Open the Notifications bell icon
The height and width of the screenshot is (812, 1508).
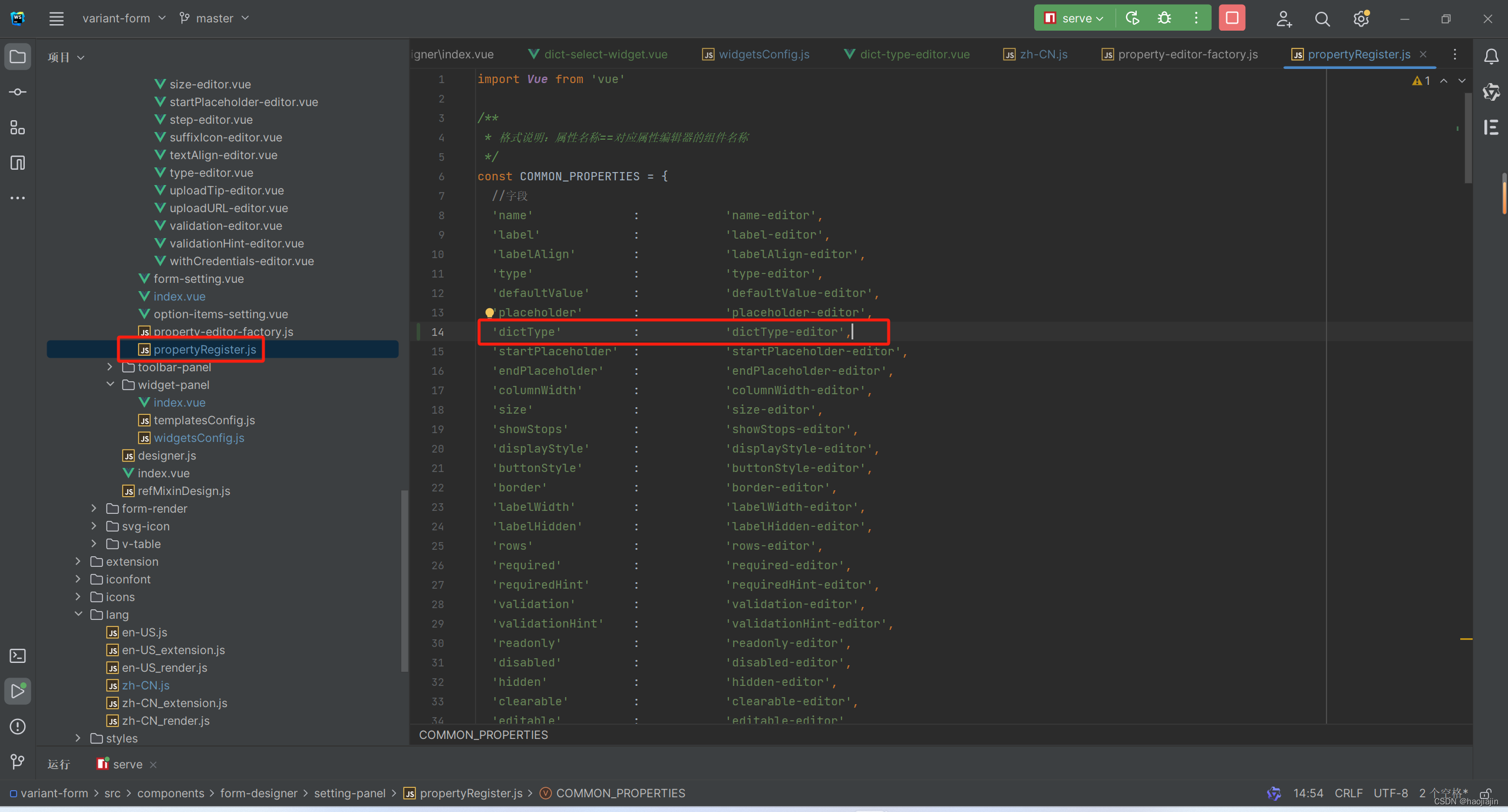(1491, 57)
